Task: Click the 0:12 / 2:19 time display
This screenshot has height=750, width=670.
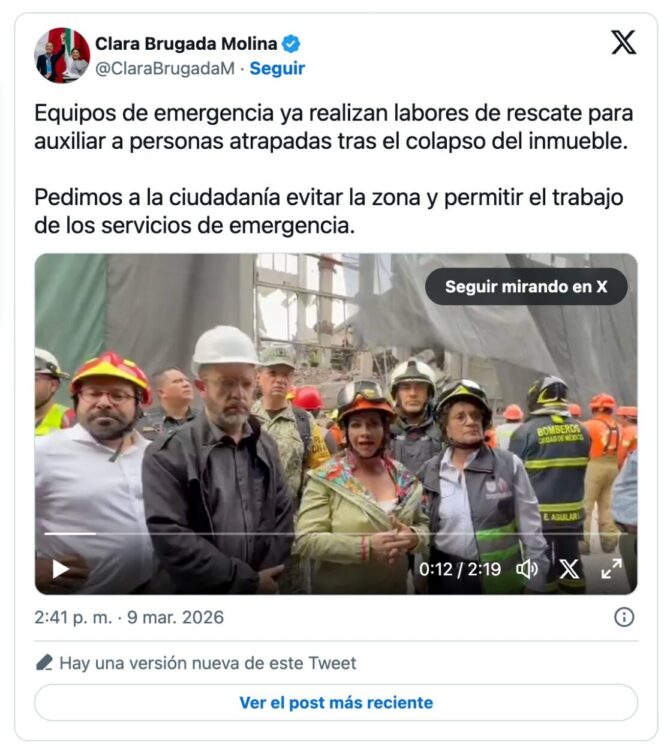Action: pyautogui.click(x=460, y=569)
